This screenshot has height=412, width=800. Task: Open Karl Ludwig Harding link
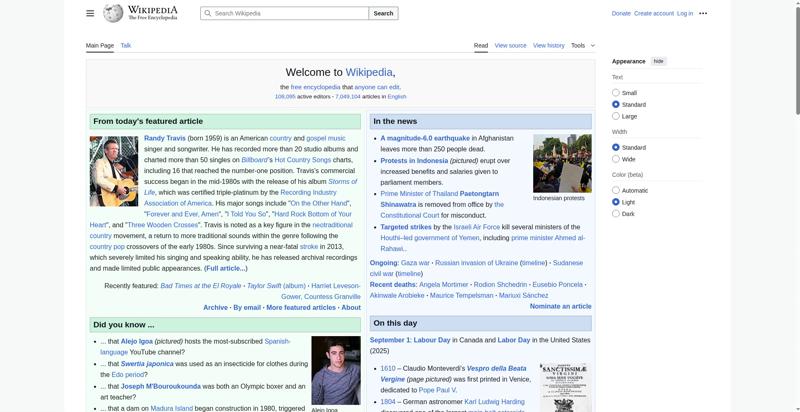click(494, 402)
